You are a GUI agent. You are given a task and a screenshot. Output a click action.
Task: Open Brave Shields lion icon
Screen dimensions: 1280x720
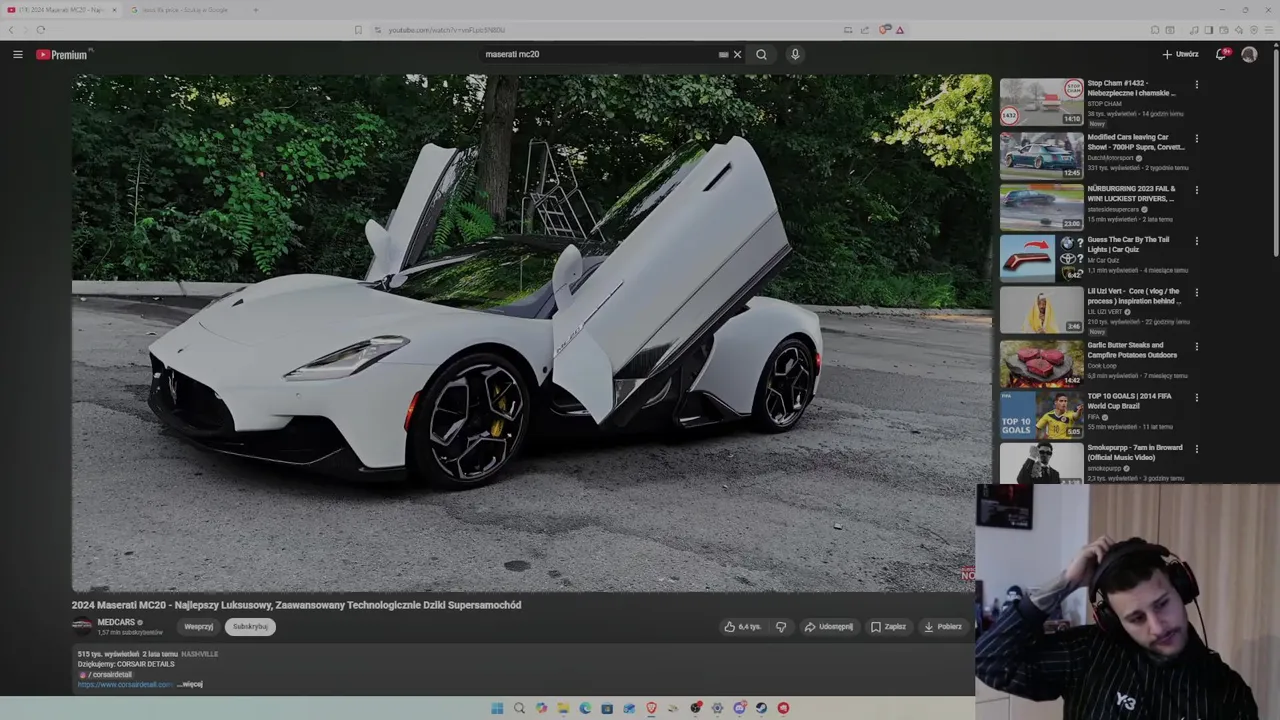pyautogui.click(x=884, y=30)
